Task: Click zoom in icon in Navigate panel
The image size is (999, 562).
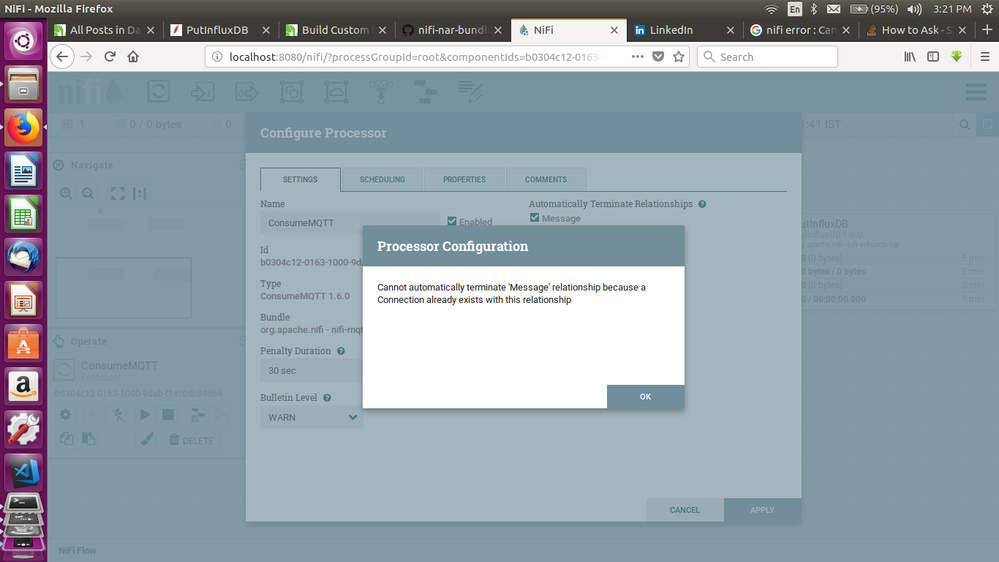Action: [x=66, y=193]
